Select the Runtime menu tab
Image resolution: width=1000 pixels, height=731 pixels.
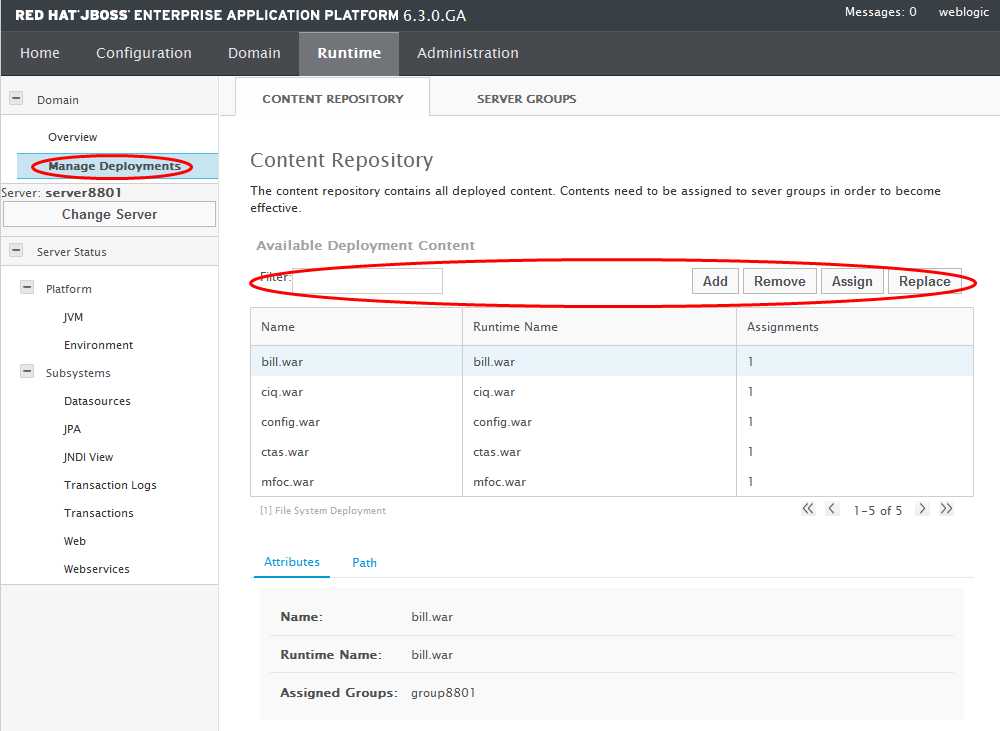349,54
